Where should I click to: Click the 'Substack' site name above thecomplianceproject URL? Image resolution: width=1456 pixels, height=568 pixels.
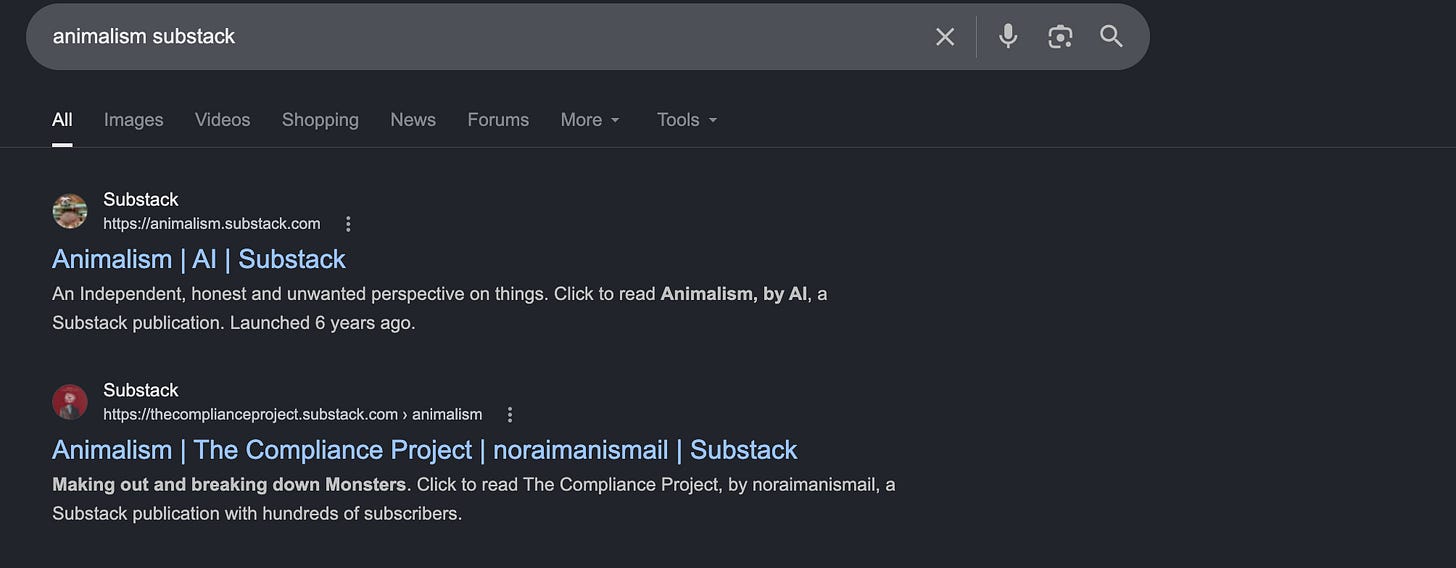click(141, 391)
